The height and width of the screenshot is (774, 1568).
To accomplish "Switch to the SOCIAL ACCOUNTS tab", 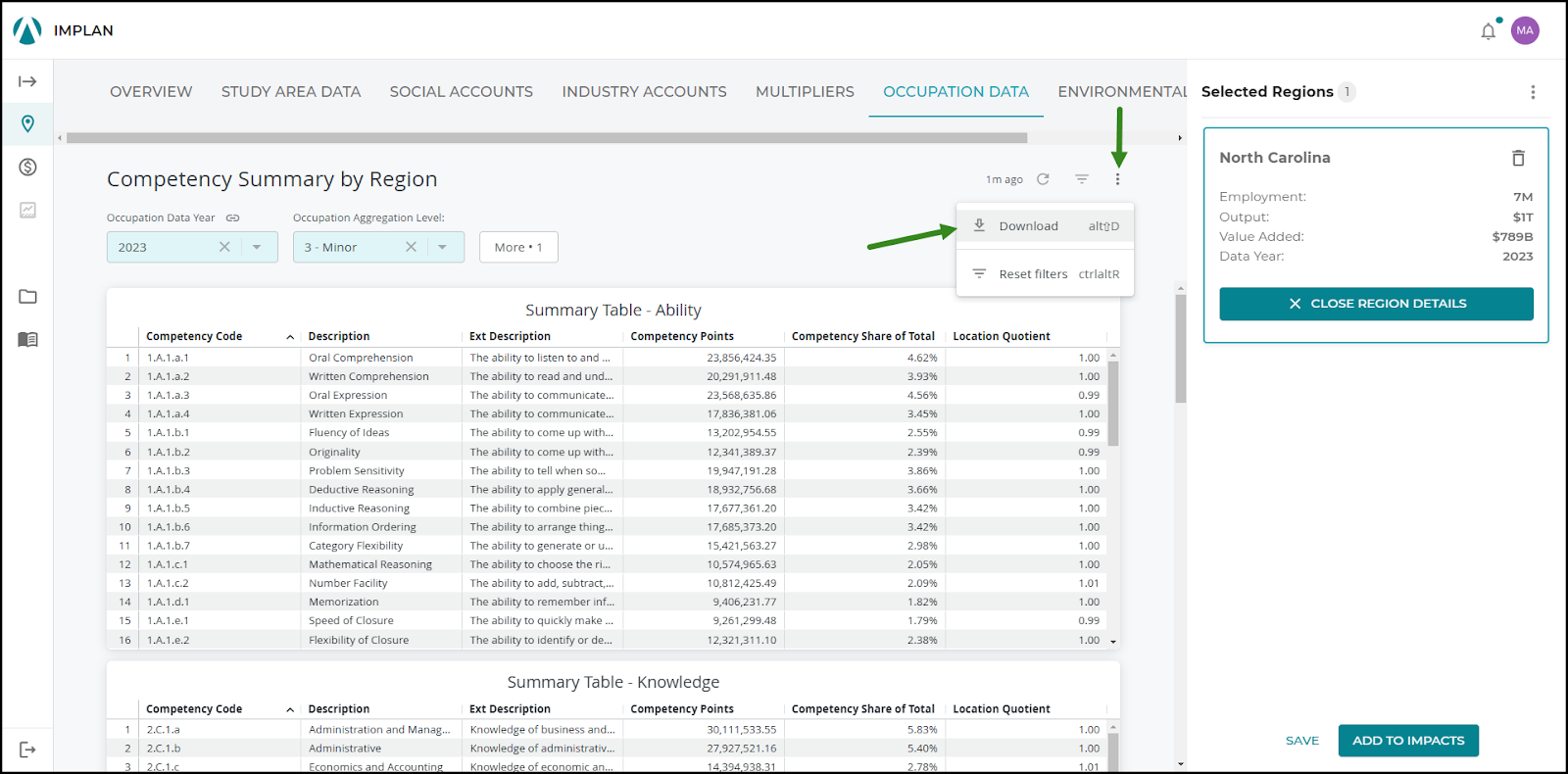I will click(462, 91).
